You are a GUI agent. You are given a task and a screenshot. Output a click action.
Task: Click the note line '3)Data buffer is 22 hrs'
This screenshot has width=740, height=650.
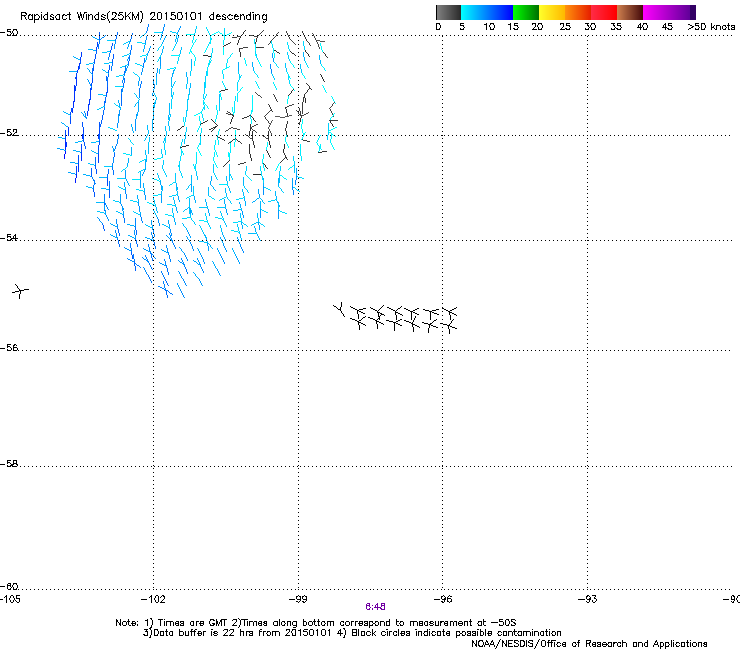[x=352, y=633]
